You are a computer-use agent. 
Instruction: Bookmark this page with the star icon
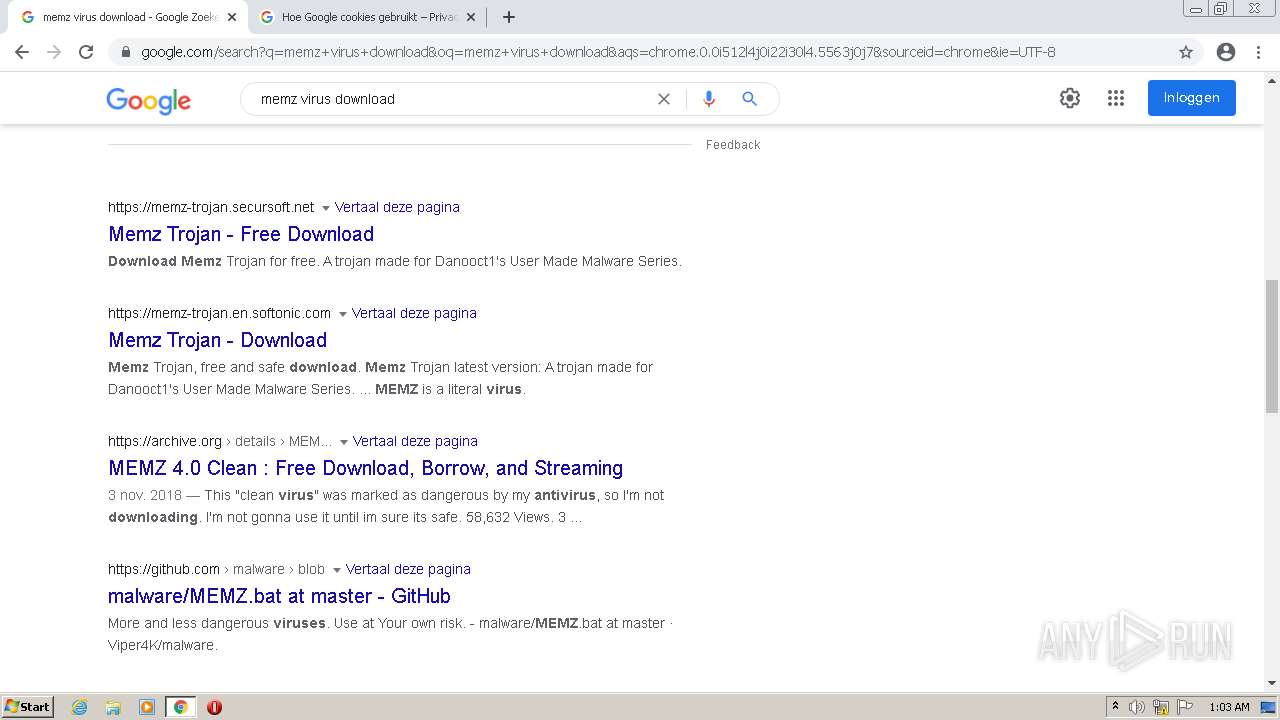(x=1186, y=52)
